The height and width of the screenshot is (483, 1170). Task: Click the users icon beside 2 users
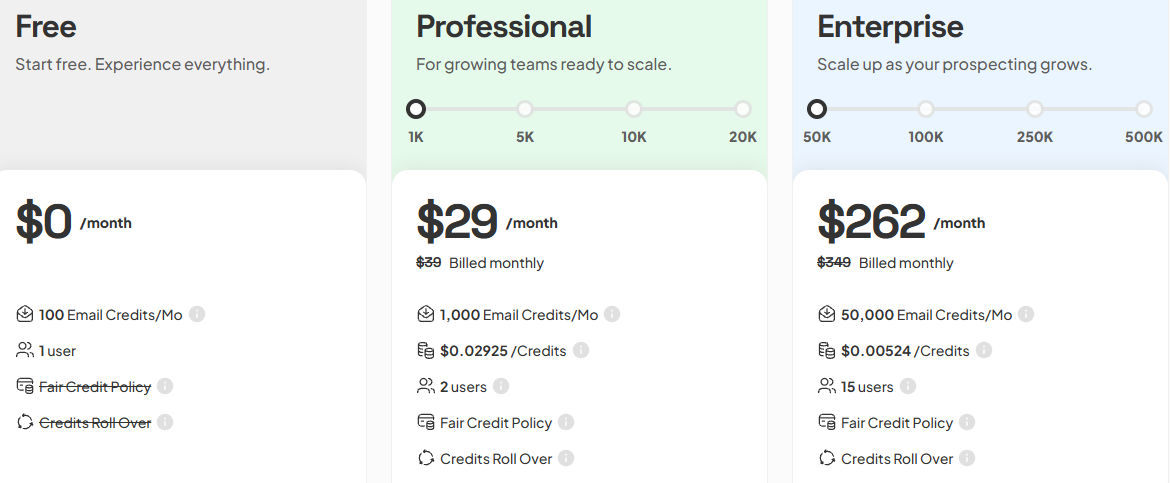pyautogui.click(x=425, y=386)
